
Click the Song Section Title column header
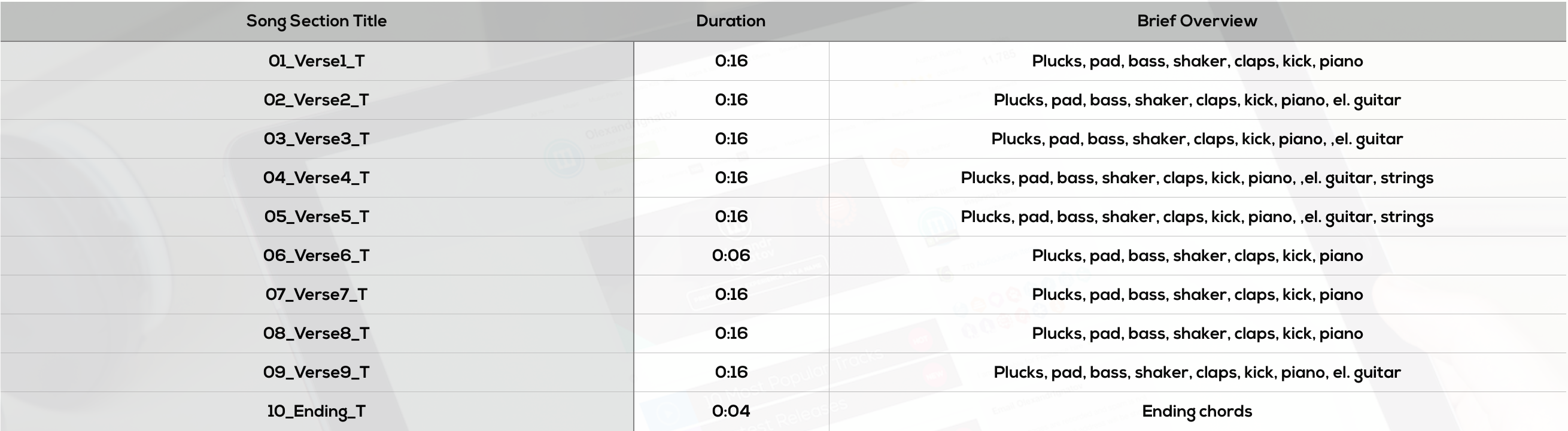pos(317,22)
